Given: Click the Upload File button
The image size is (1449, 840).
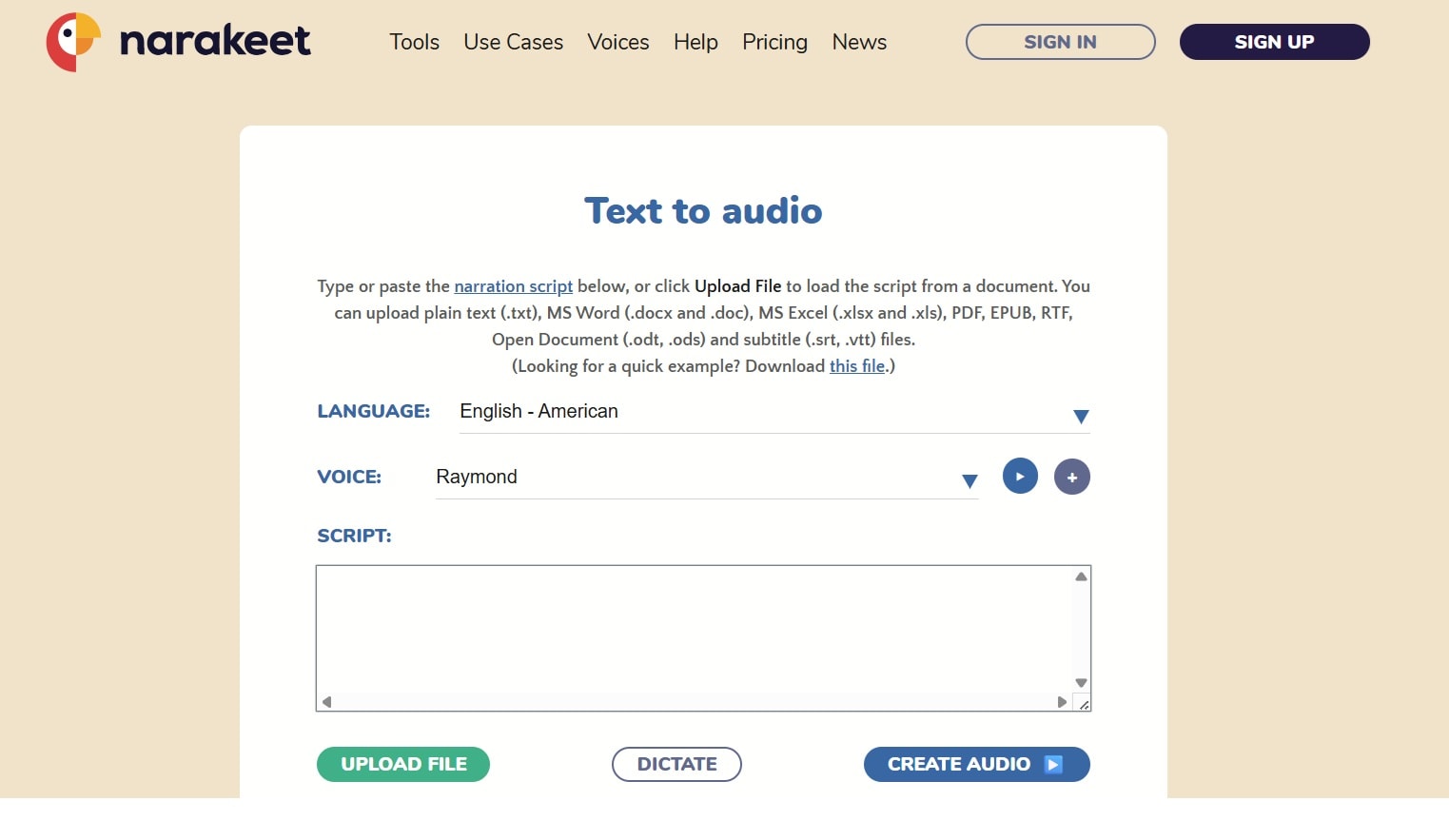Looking at the screenshot, I should (x=403, y=764).
